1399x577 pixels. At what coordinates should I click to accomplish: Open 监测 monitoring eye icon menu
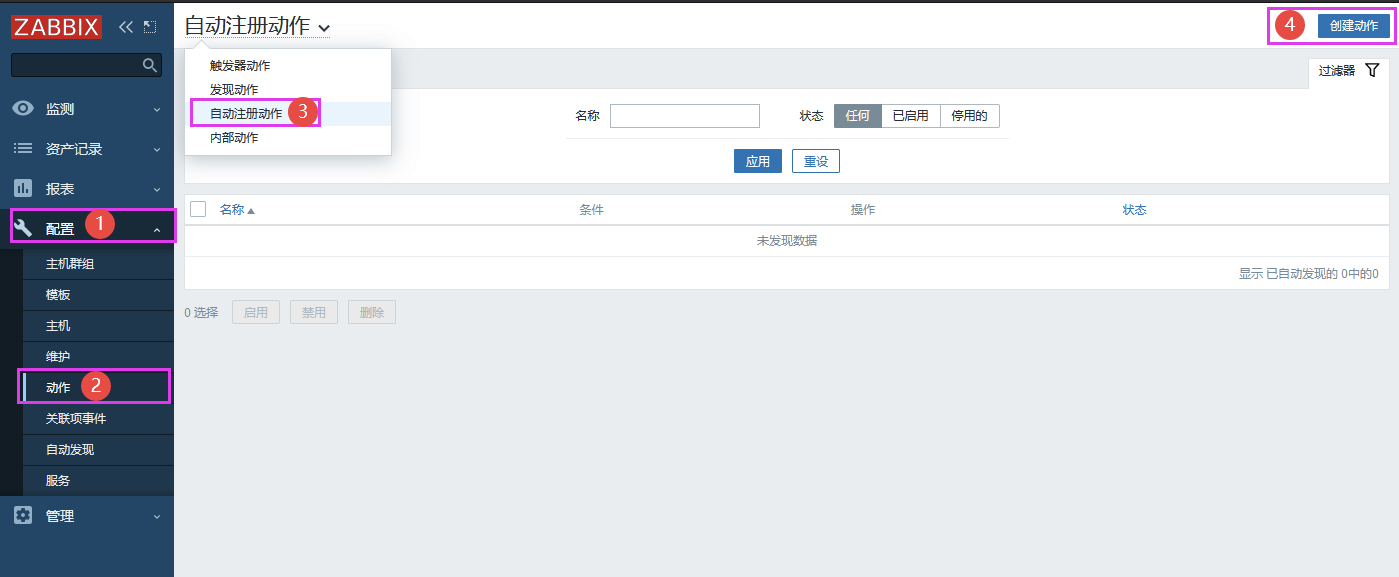pos(23,108)
